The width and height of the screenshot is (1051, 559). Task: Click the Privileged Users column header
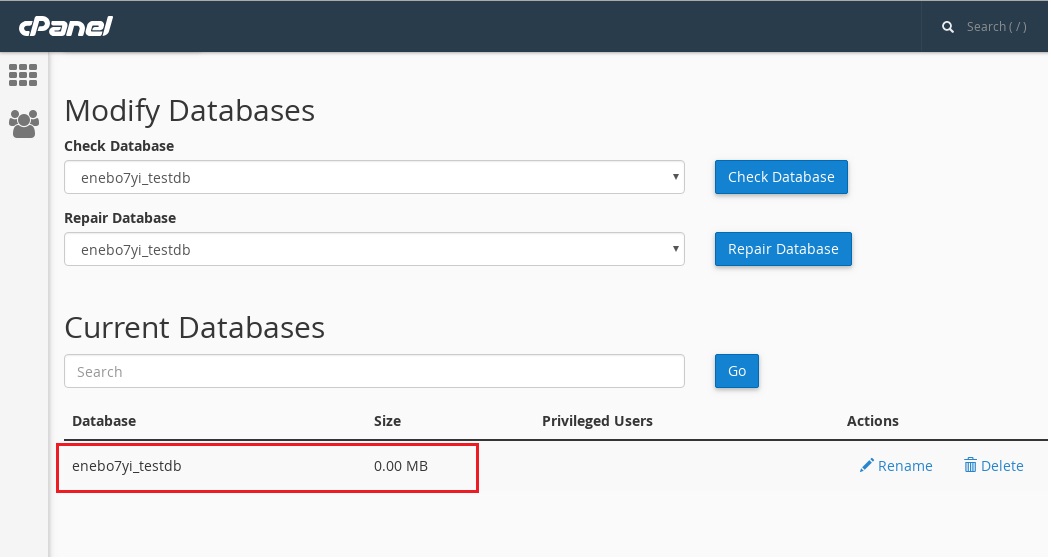597,421
